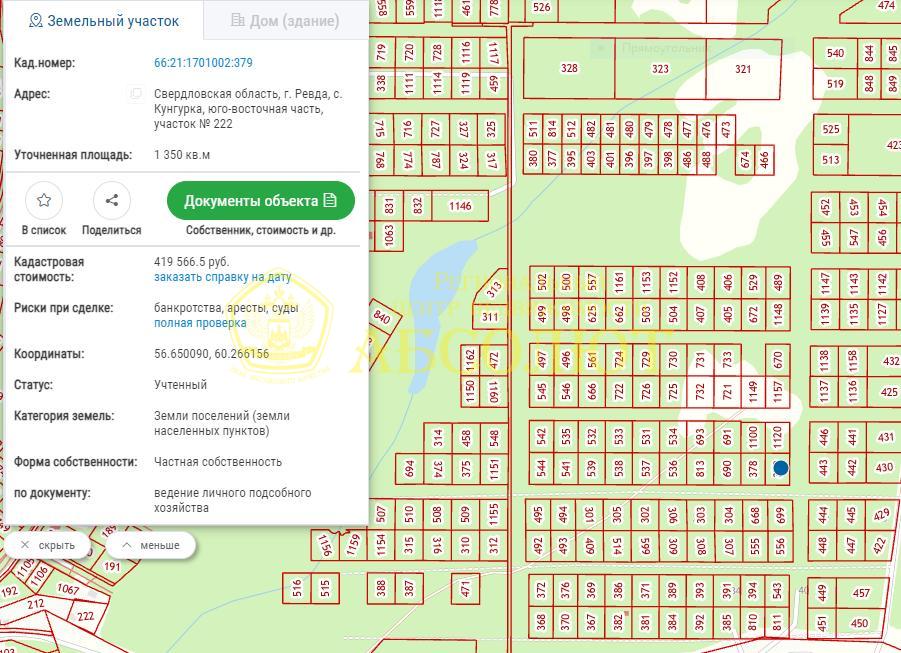This screenshot has height=653, width=901.
Task: Select parcel 431 on the map
Action: pyautogui.click(x=885, y=437)
